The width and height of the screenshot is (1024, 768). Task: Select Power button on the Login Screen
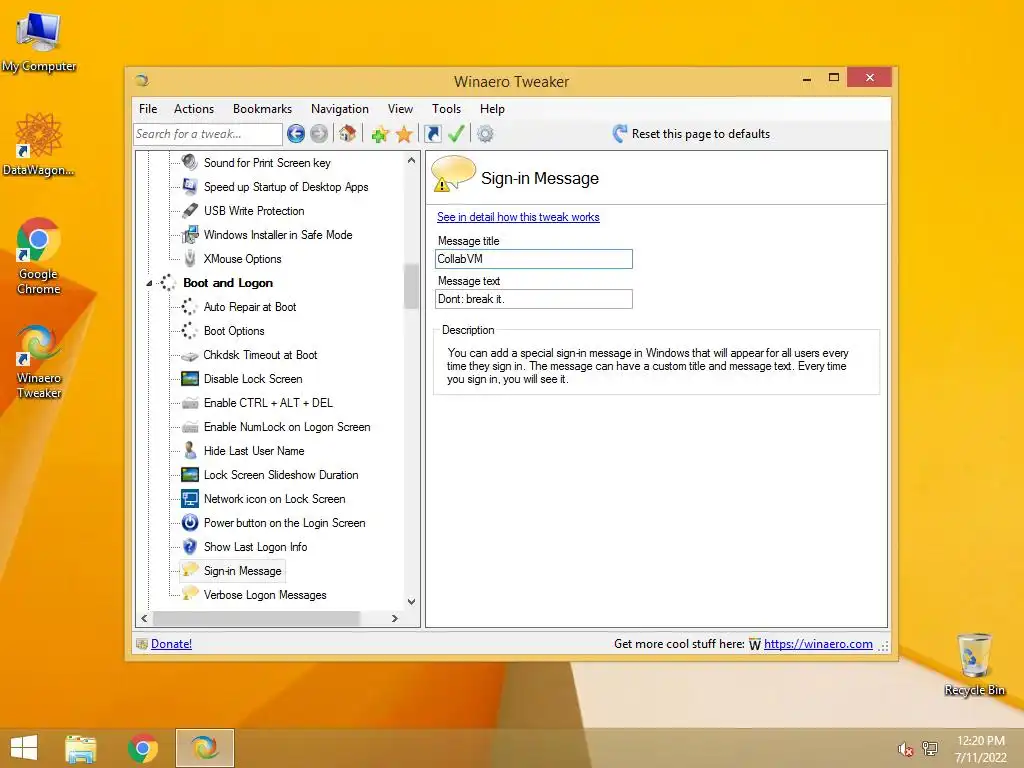(x=285, y=523)
